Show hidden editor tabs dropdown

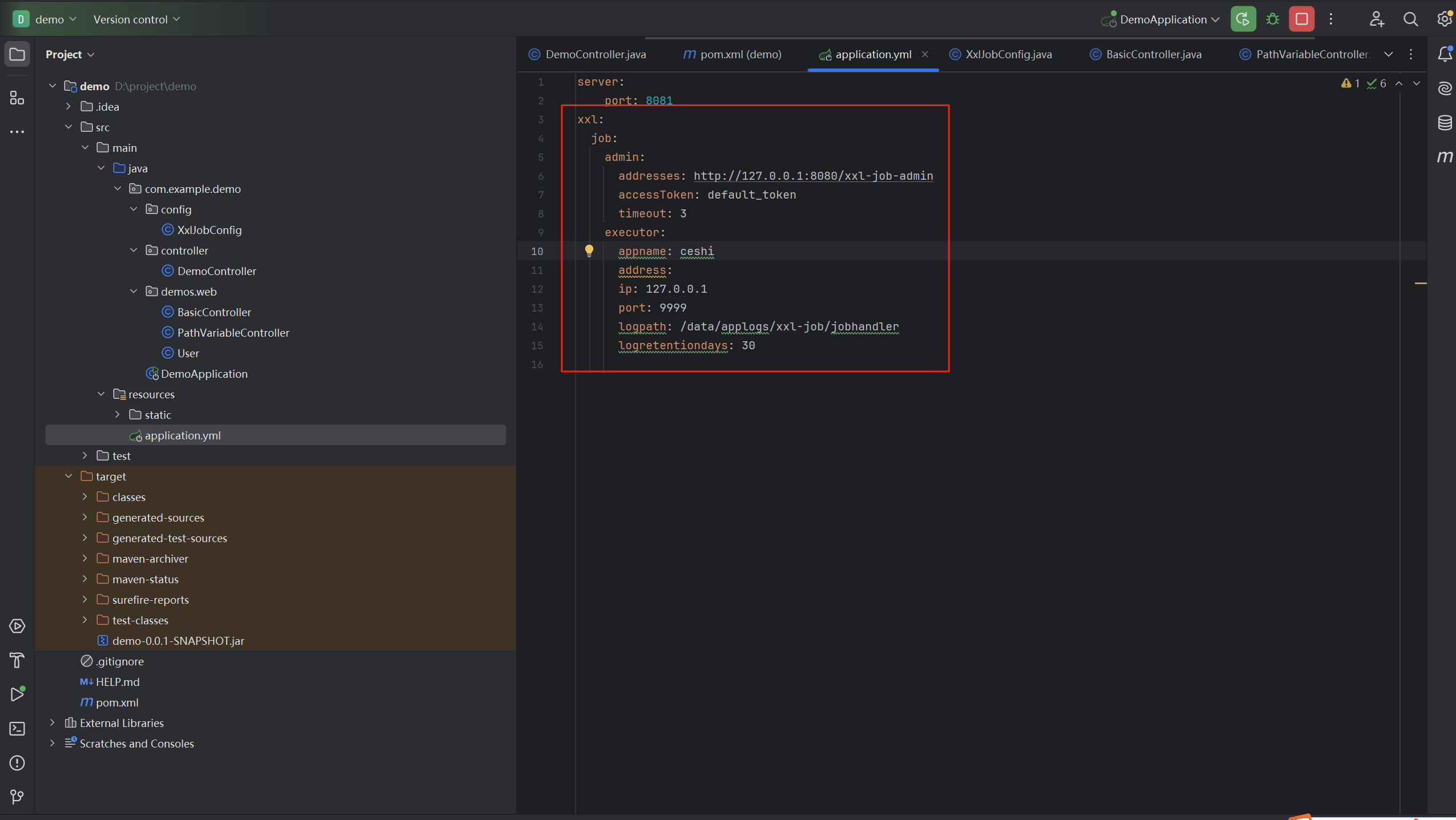(1389, 54)
